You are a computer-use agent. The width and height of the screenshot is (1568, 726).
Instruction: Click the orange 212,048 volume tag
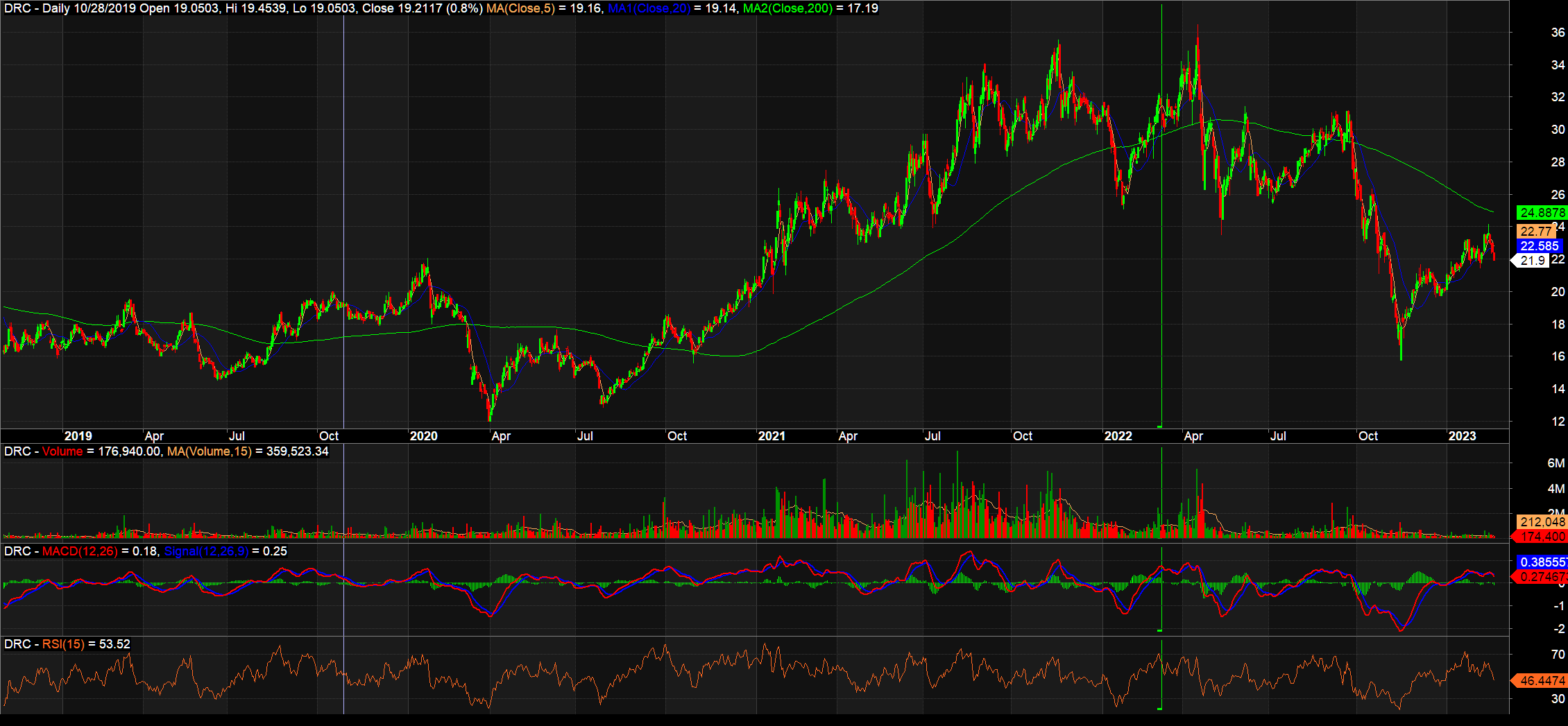pyautogui.click(x=1542, y=522)
